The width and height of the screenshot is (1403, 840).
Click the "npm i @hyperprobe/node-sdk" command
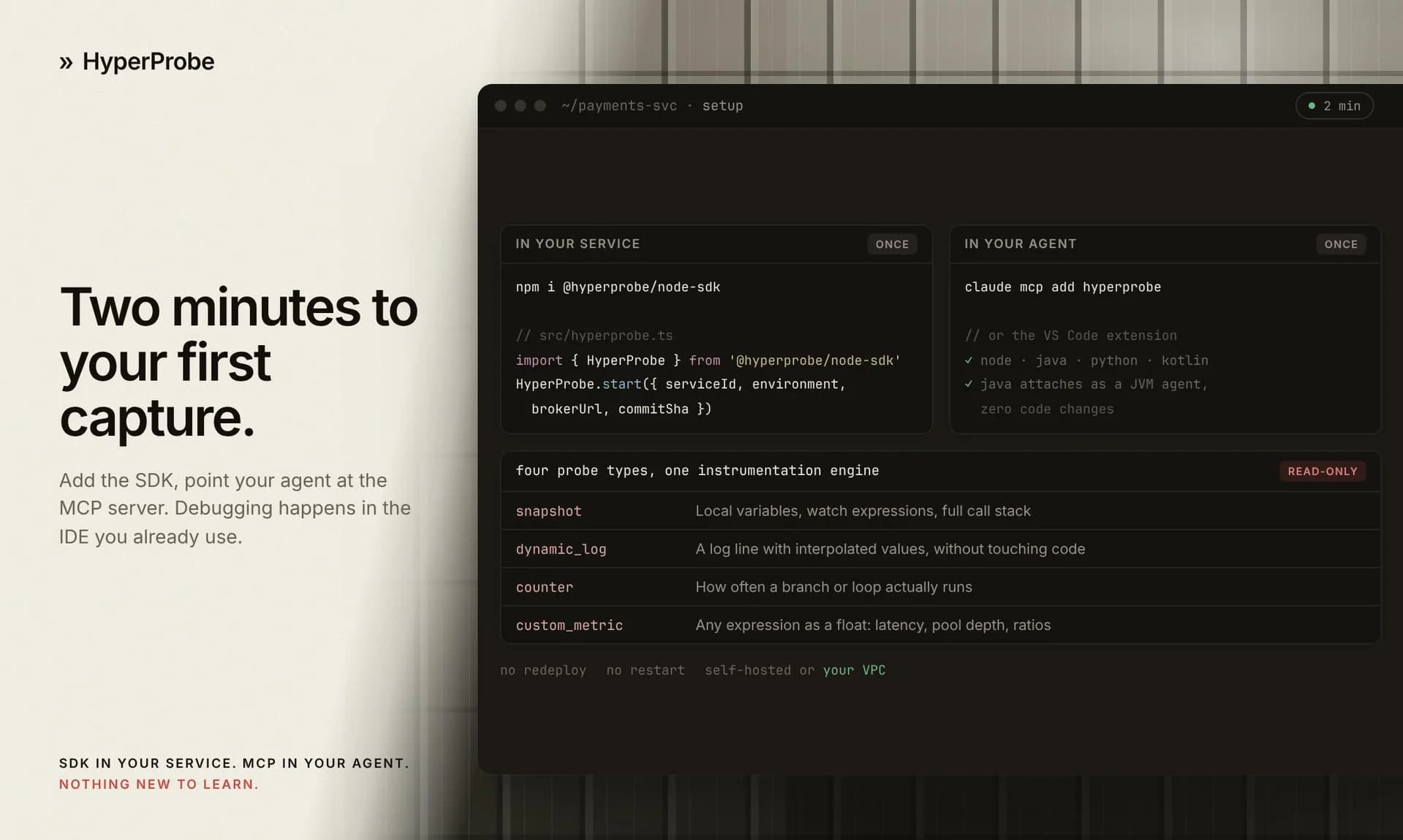(x=618, y=287)
